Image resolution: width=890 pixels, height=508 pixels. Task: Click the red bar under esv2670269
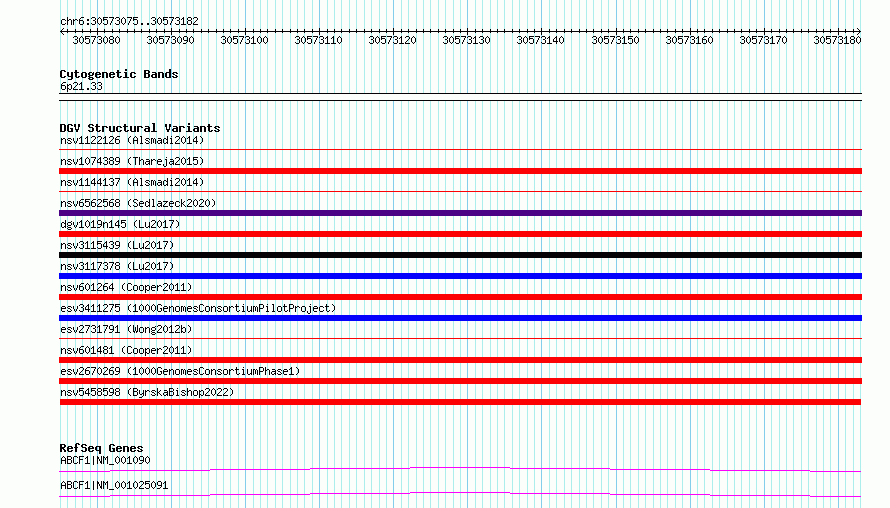click(460, 381)
